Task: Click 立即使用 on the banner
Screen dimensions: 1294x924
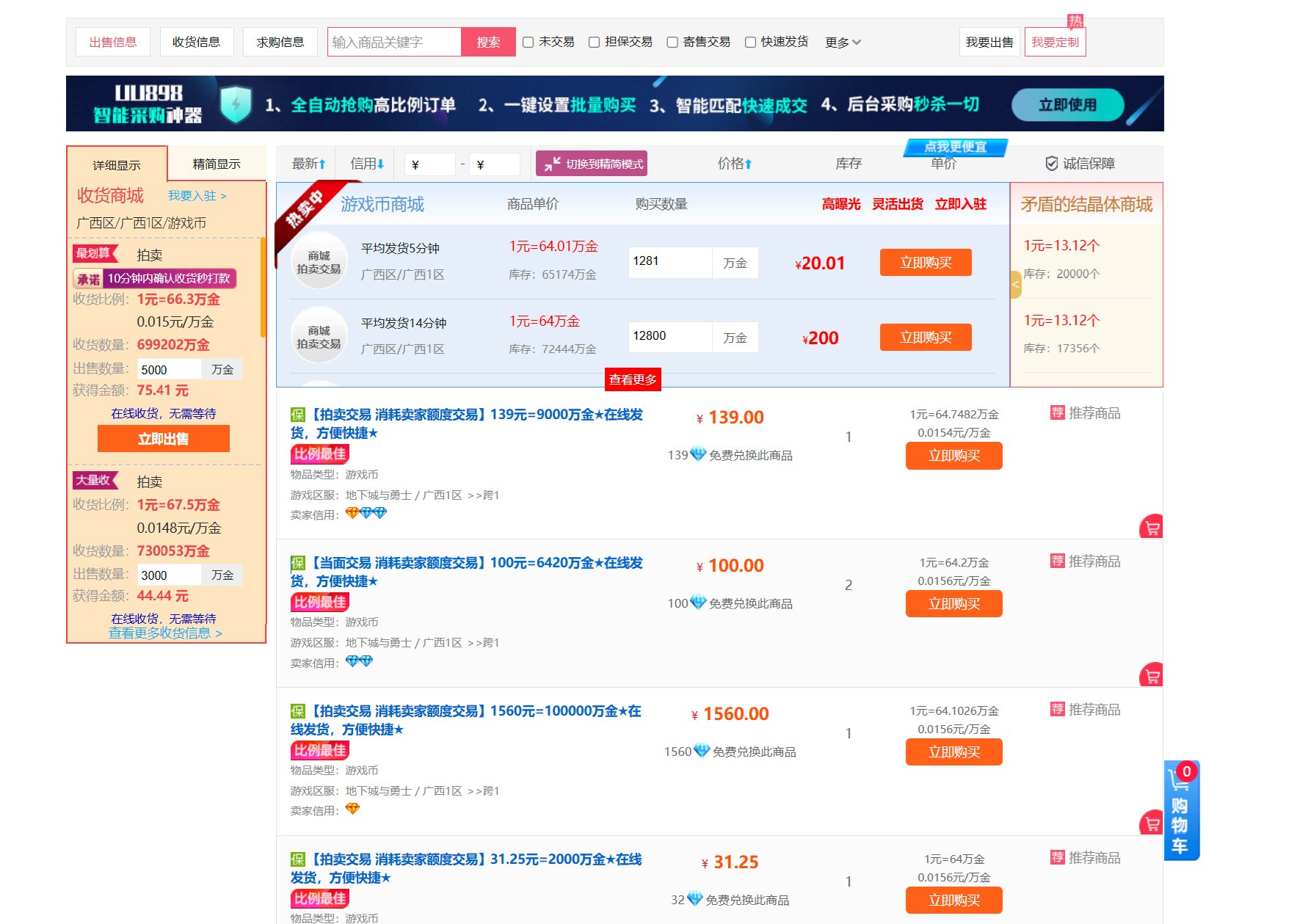Action: pyautogui.click(x=1067, y=105)
